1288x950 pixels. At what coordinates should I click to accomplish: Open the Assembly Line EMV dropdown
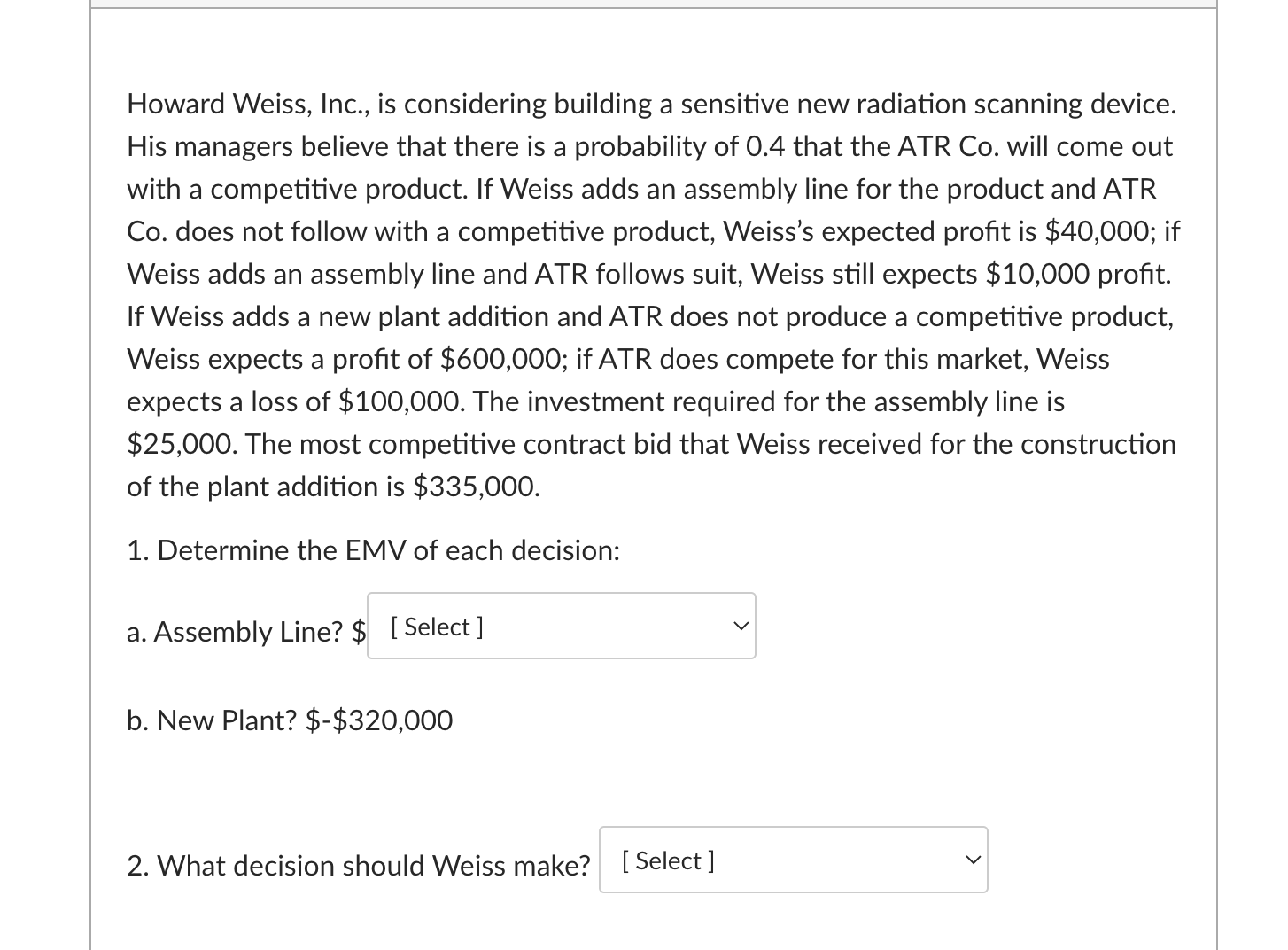[562, 626]
